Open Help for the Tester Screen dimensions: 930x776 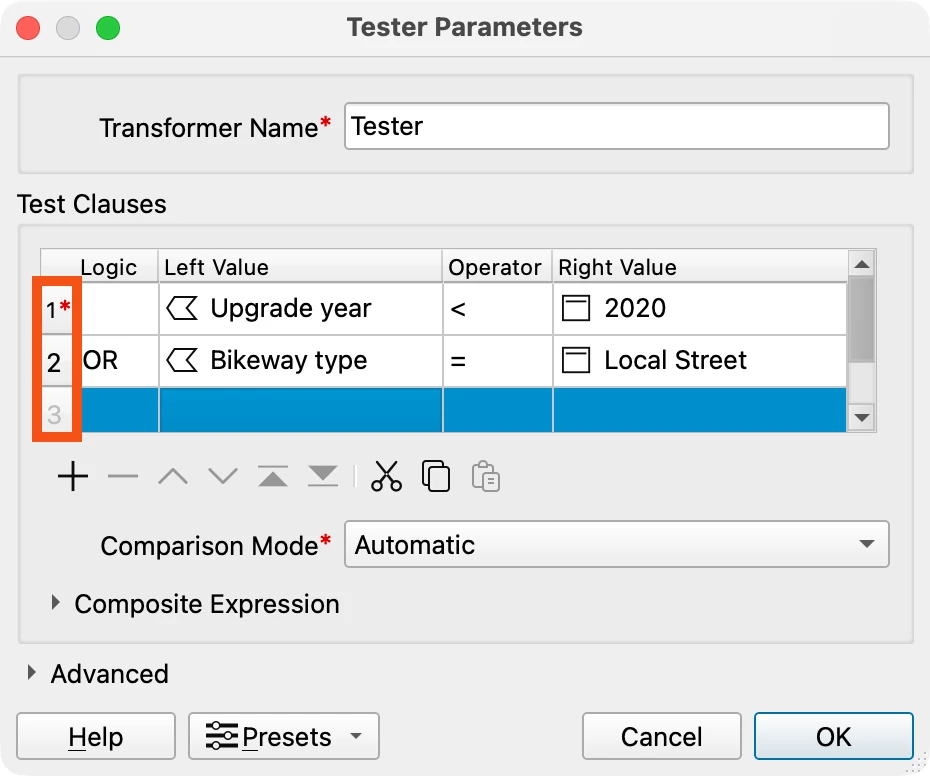95,736
